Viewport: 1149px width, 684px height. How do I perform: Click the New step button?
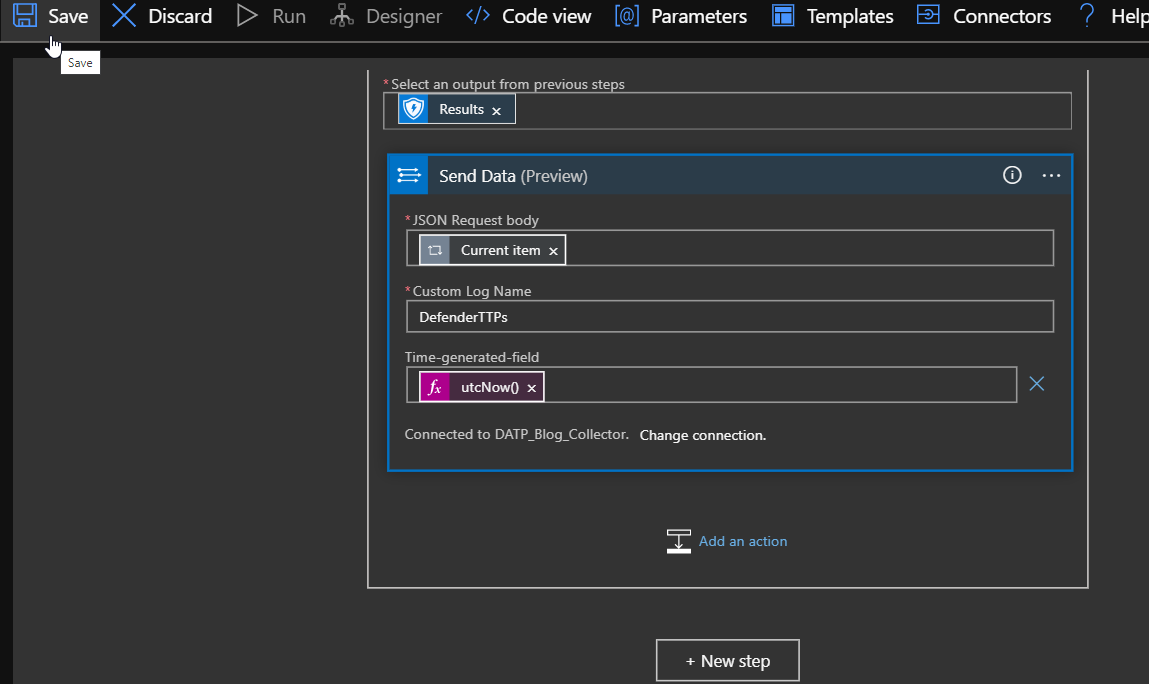coord(727,661)
